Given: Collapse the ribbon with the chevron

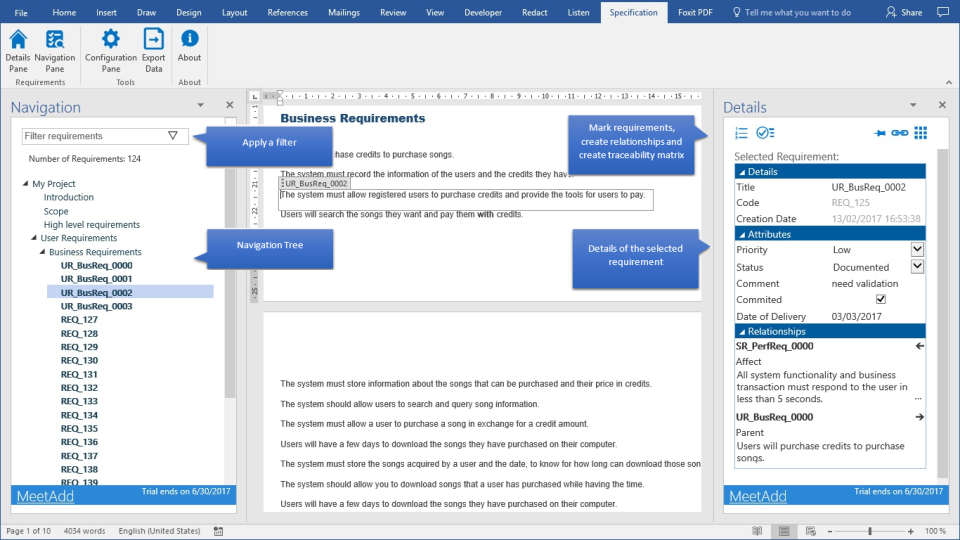Looking at the screenshot, I should click(x=948, y=82).
